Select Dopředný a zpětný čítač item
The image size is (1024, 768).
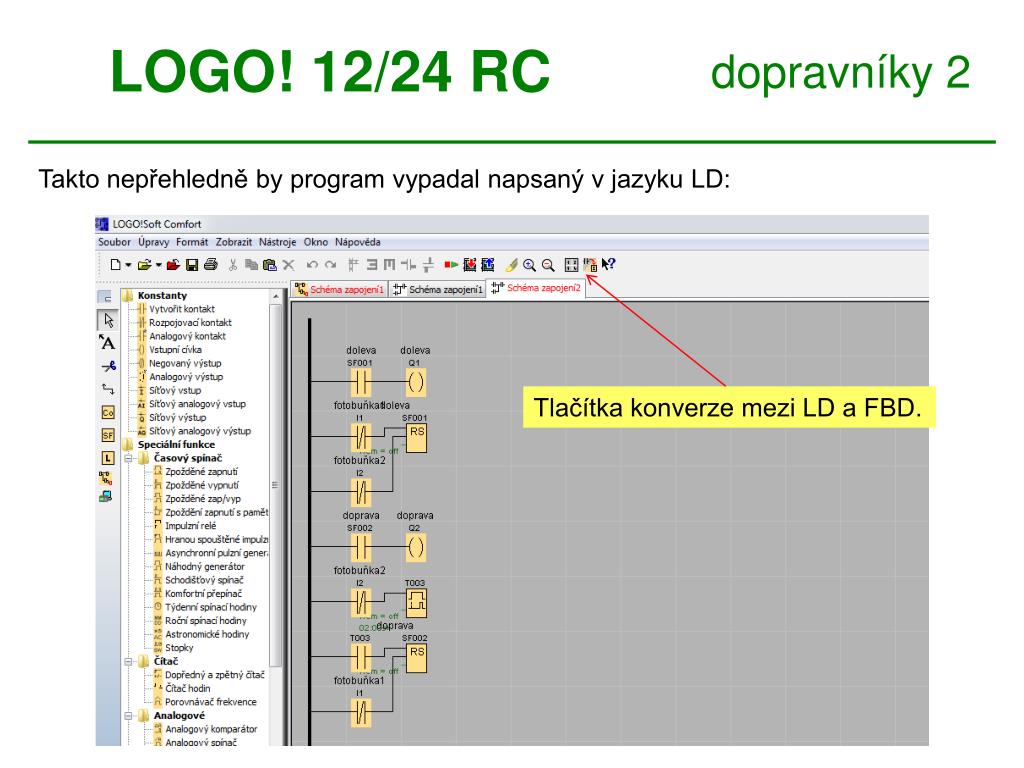point(214,675)
